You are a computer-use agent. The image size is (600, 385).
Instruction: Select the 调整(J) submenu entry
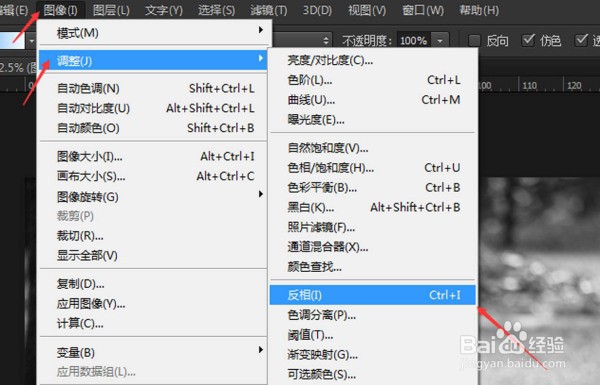coord(153,60)
